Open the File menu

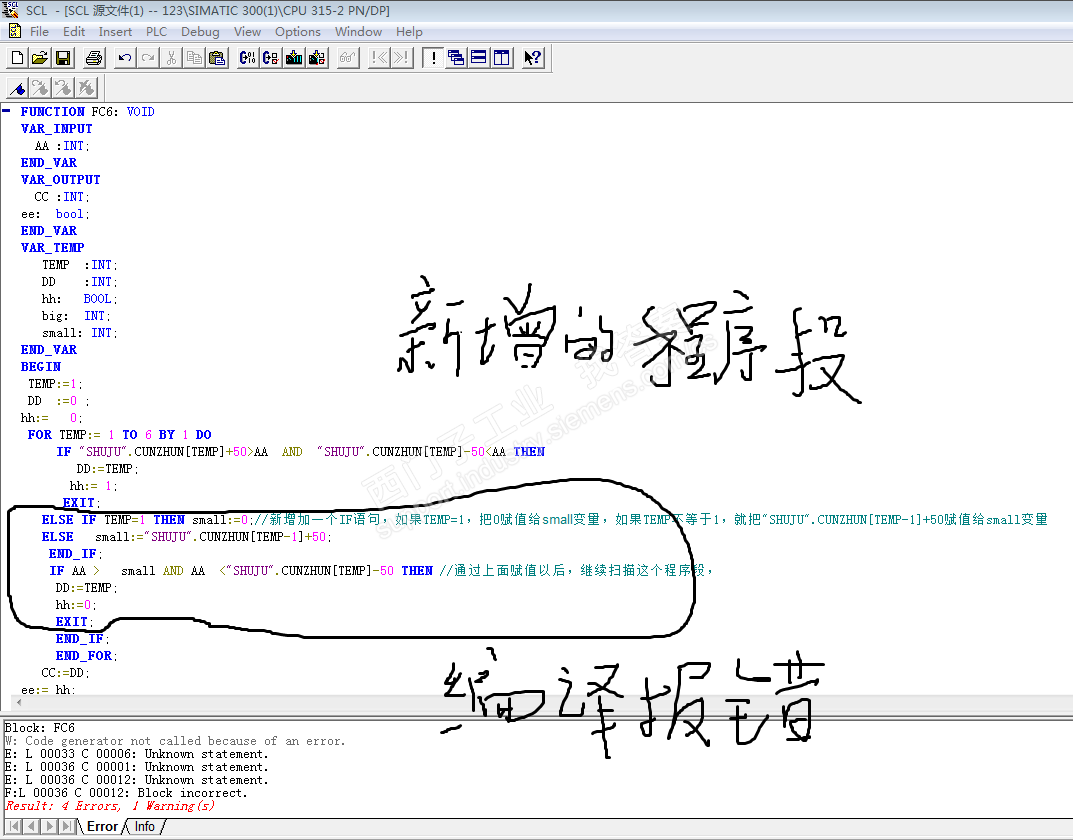(39, 31)
